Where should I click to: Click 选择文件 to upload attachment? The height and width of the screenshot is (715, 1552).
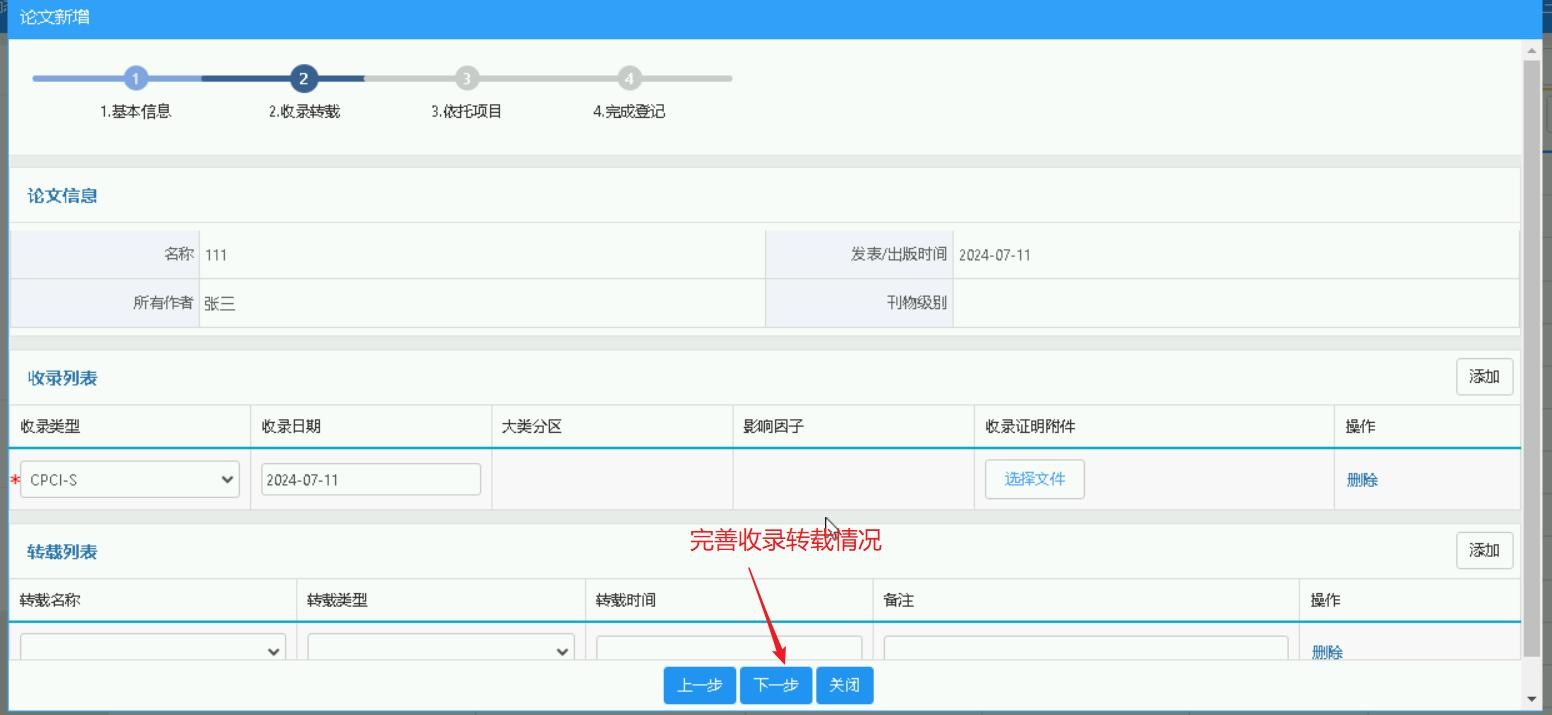1035,479
